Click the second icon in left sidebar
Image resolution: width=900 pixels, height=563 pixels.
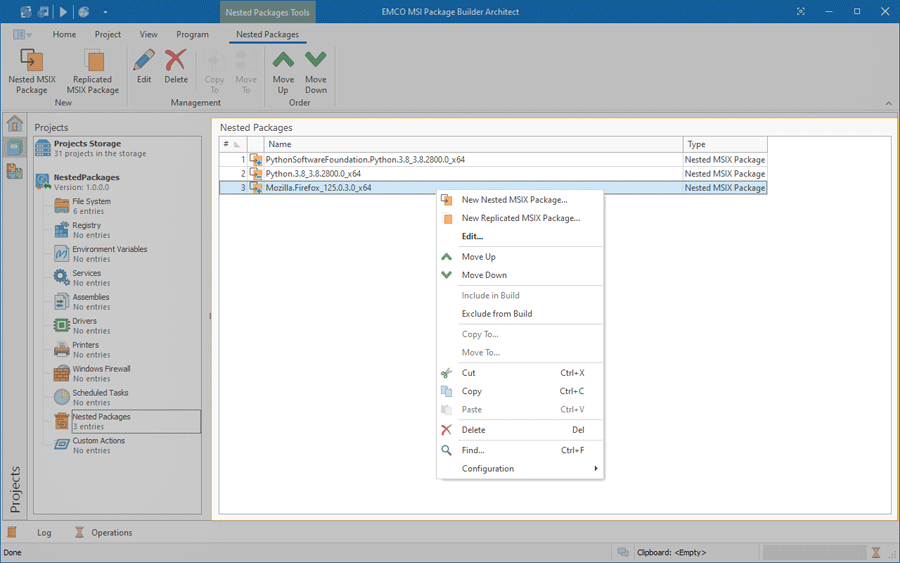coord(14,147)
